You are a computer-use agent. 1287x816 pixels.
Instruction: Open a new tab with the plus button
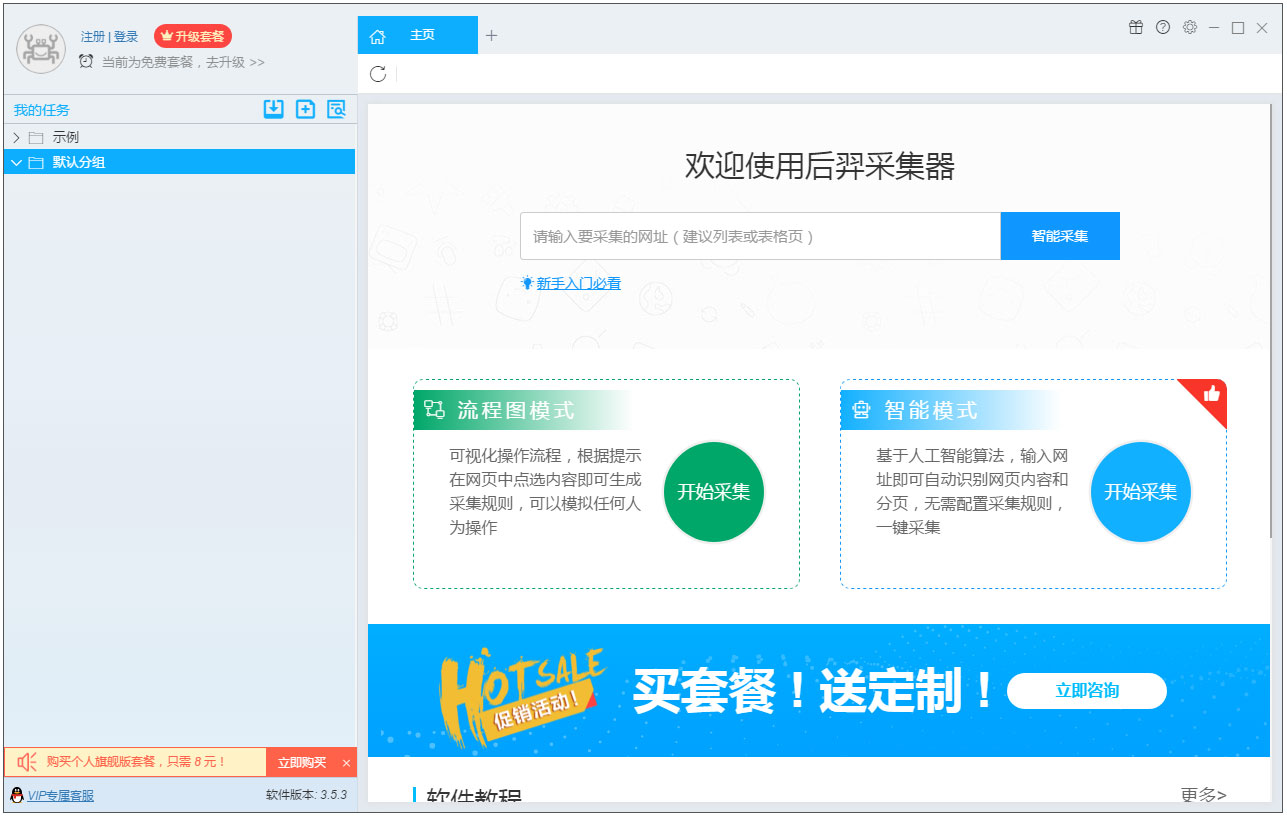point(491,34)
